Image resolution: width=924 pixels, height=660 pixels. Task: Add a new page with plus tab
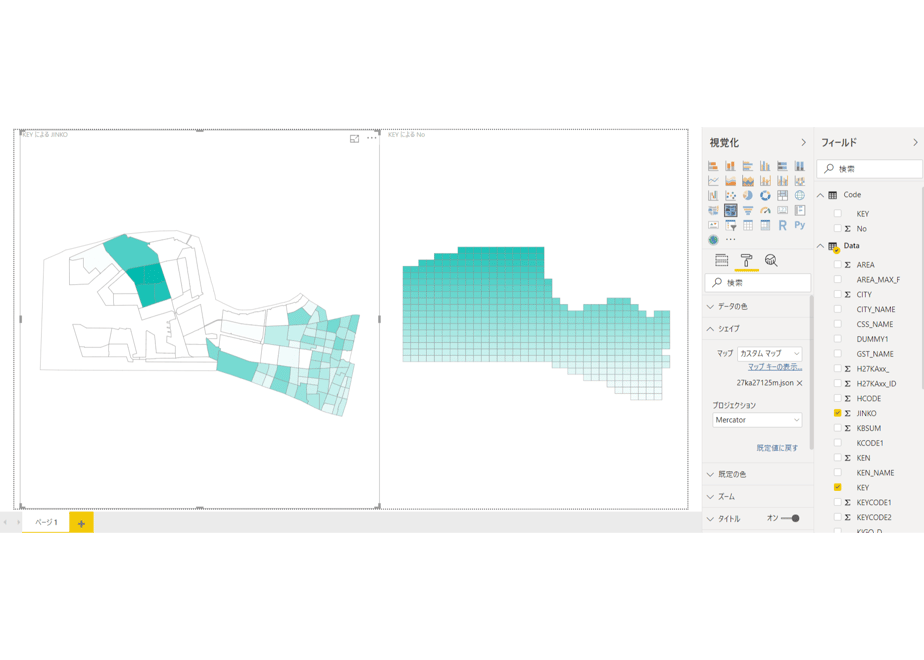point(81,523)
